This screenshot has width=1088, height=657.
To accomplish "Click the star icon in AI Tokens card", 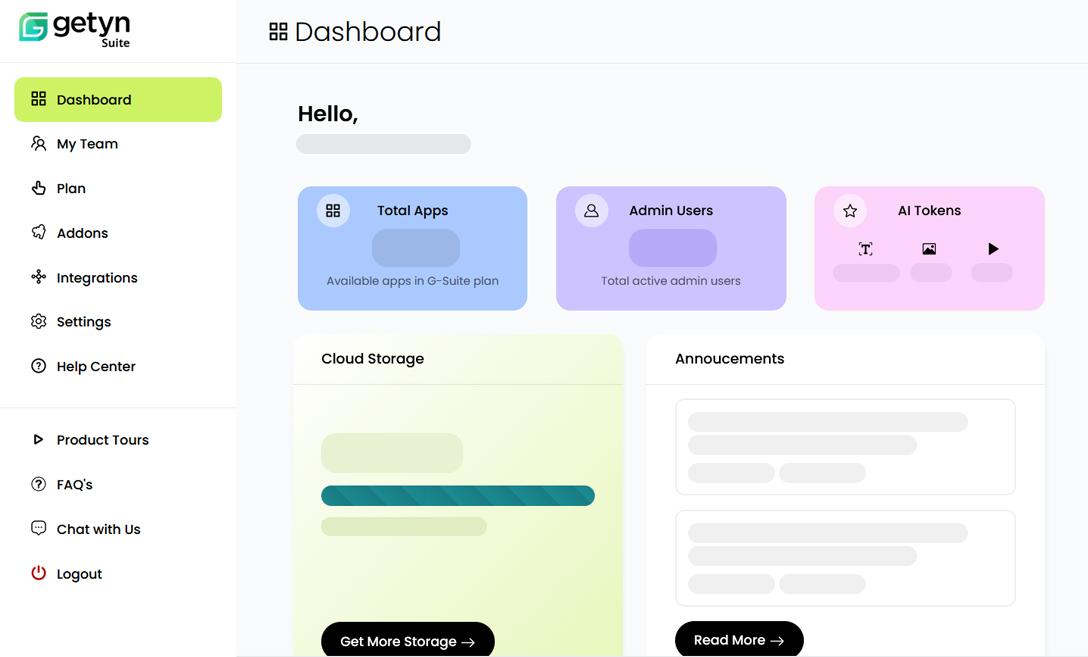I will pos(850,211).
